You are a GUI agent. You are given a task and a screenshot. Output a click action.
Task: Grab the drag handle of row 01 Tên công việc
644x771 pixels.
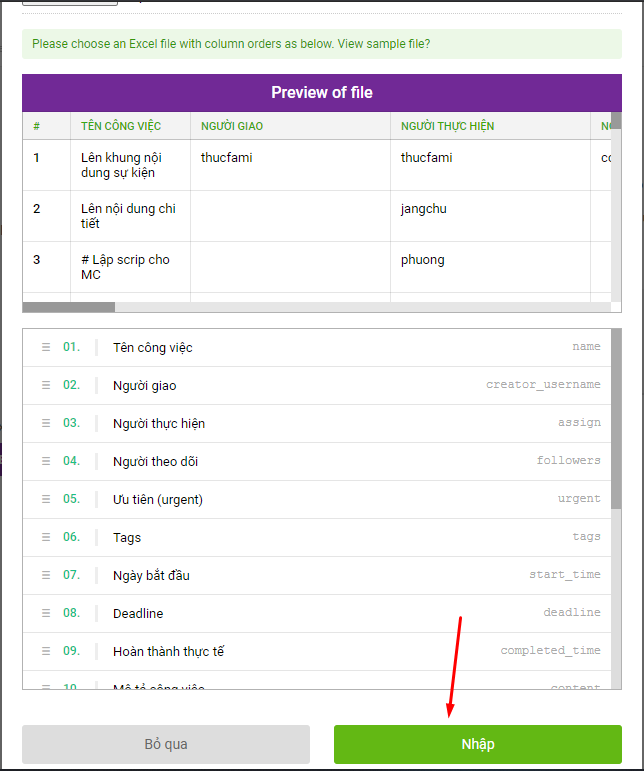point(46,347)
